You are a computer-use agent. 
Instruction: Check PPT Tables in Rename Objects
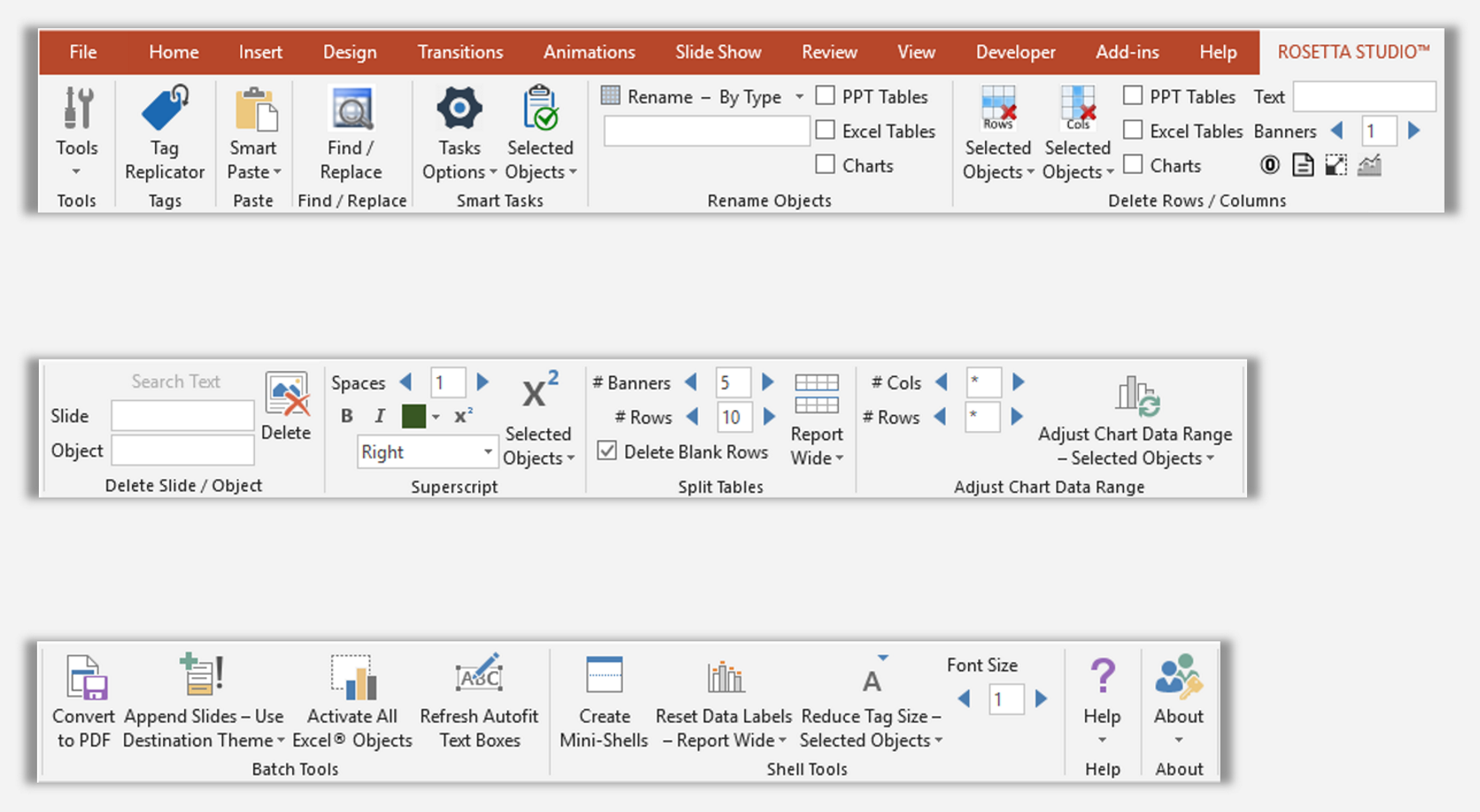(x=825, y=96)
